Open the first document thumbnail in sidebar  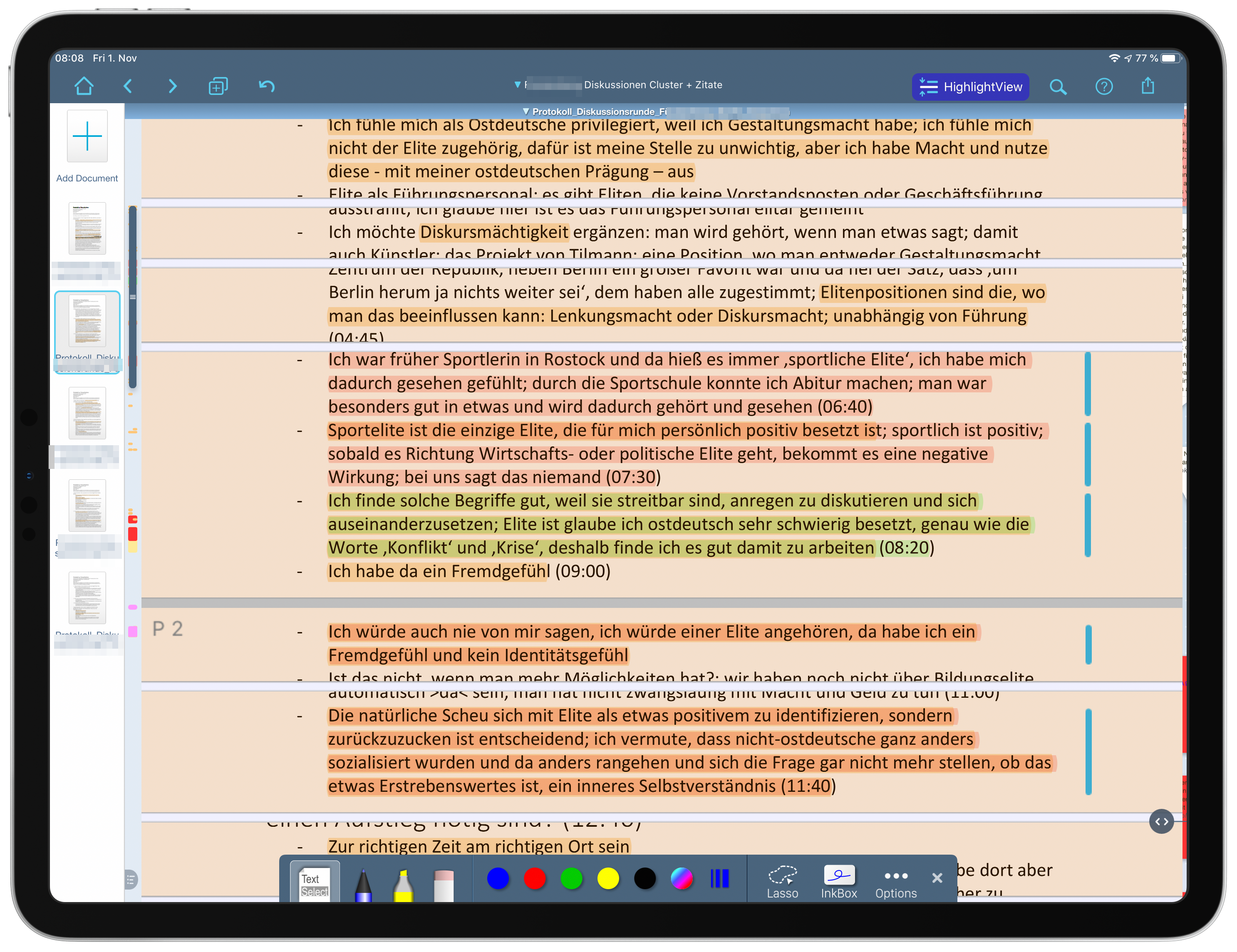click(87, 228)
